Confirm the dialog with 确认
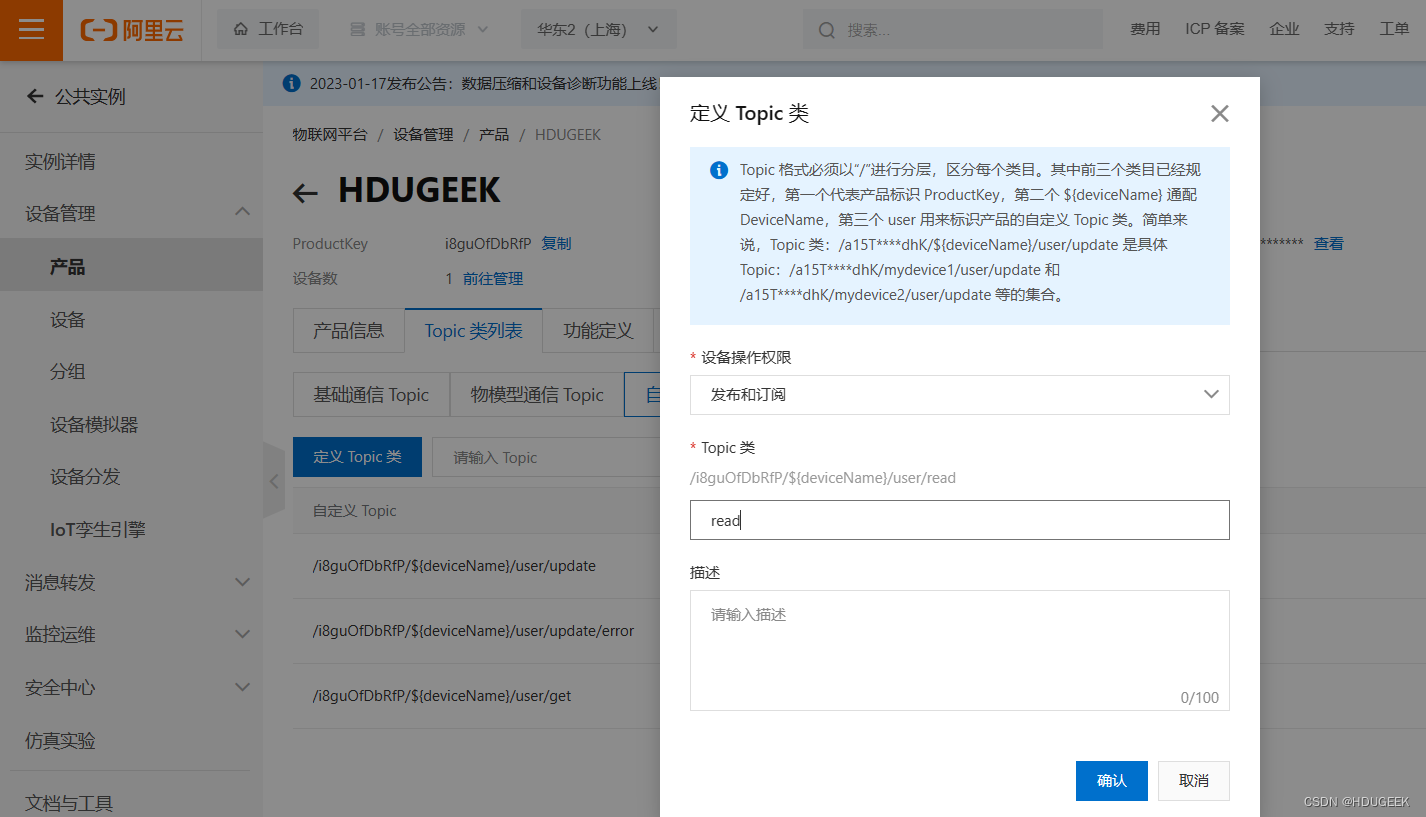 [1112, 781]
